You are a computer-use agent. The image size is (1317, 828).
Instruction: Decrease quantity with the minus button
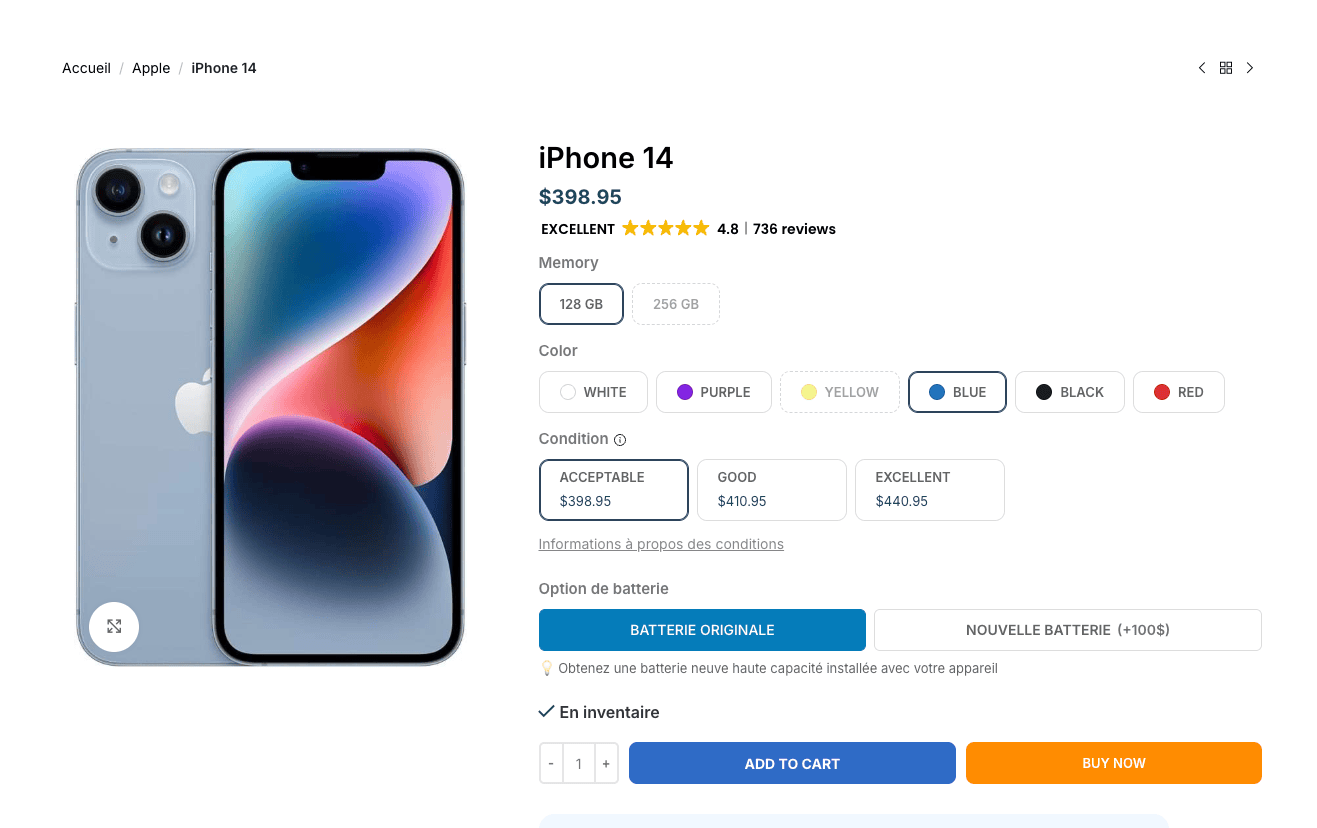pyautogui.click(x=551, y=763)
